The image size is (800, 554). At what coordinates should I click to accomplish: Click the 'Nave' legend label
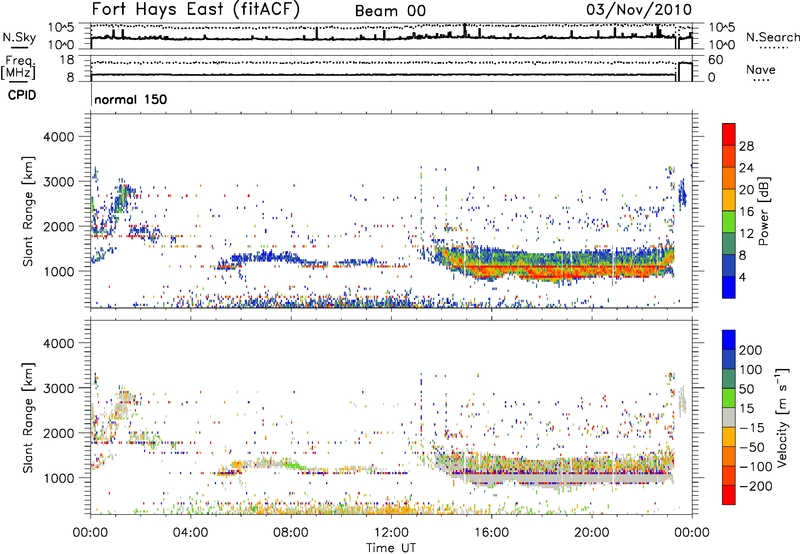pyautogui.click(x=760, y=69)
